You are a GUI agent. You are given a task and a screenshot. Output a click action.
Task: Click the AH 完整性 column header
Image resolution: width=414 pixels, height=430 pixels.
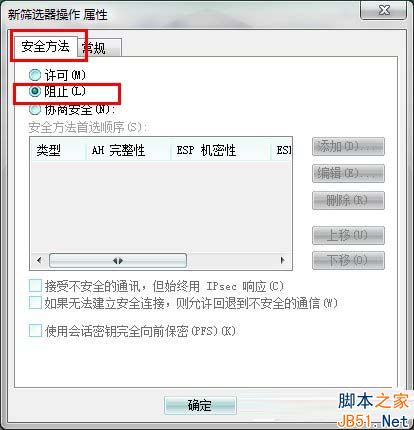coord(129,150)
